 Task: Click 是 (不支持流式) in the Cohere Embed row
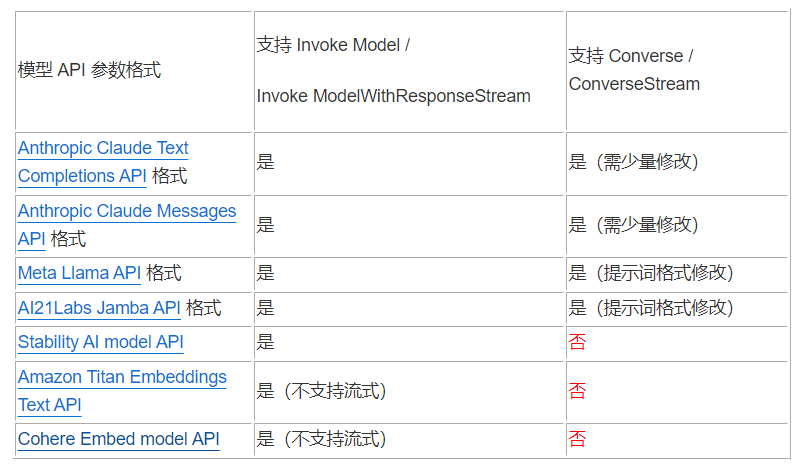tap(321, 439)
